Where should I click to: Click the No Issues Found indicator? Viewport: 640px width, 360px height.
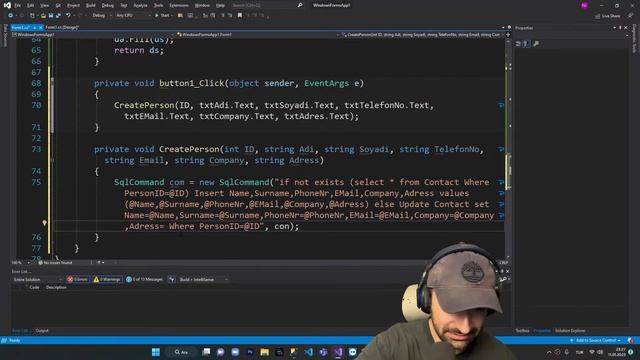56,263
